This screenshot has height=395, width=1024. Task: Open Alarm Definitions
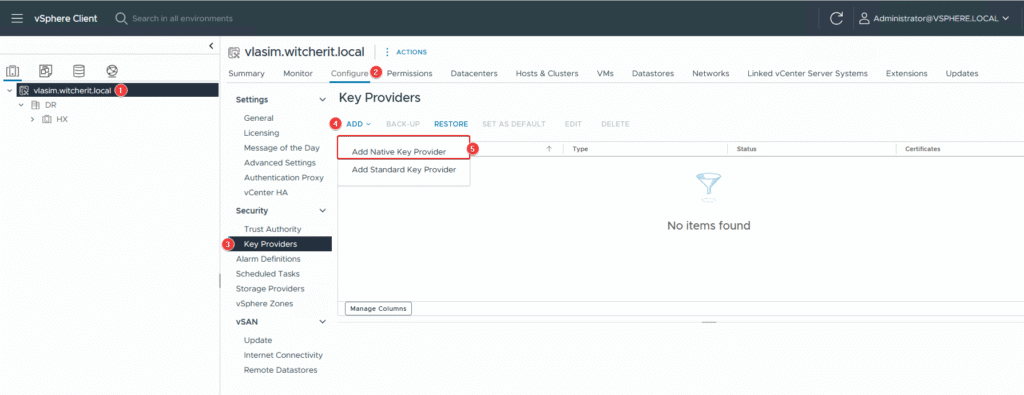[268, 259]
